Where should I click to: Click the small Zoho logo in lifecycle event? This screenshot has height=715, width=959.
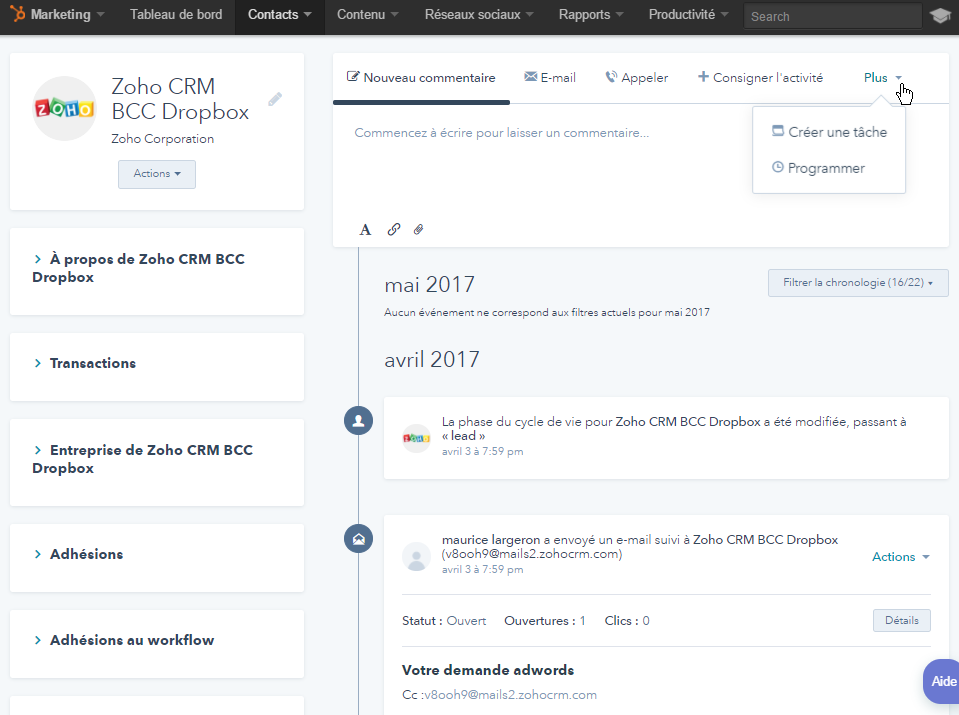(417, 438)
